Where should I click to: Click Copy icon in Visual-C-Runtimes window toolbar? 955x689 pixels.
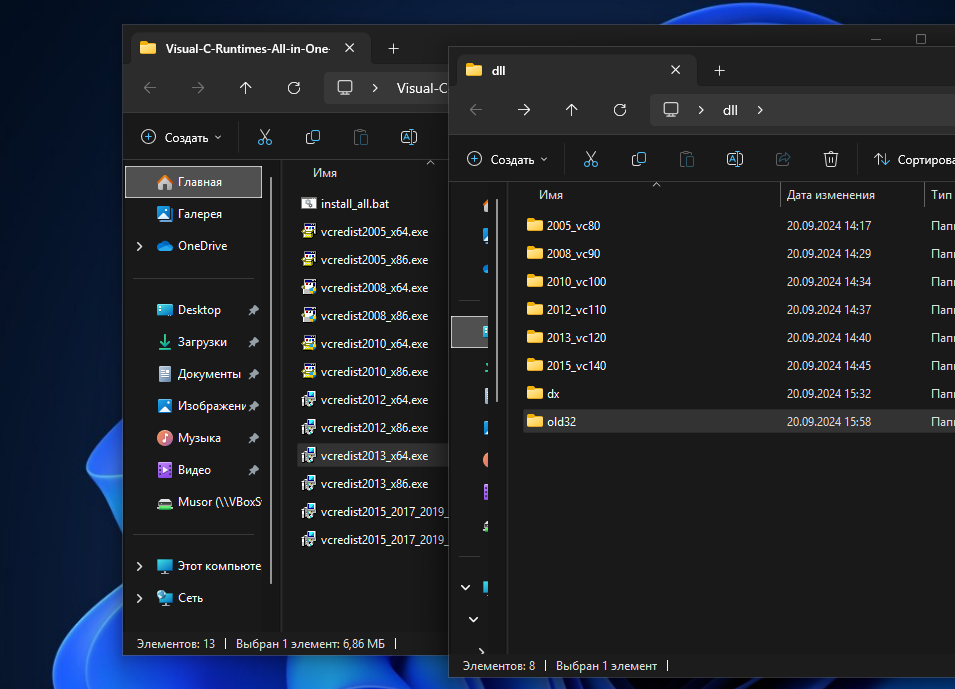point(312,138)
